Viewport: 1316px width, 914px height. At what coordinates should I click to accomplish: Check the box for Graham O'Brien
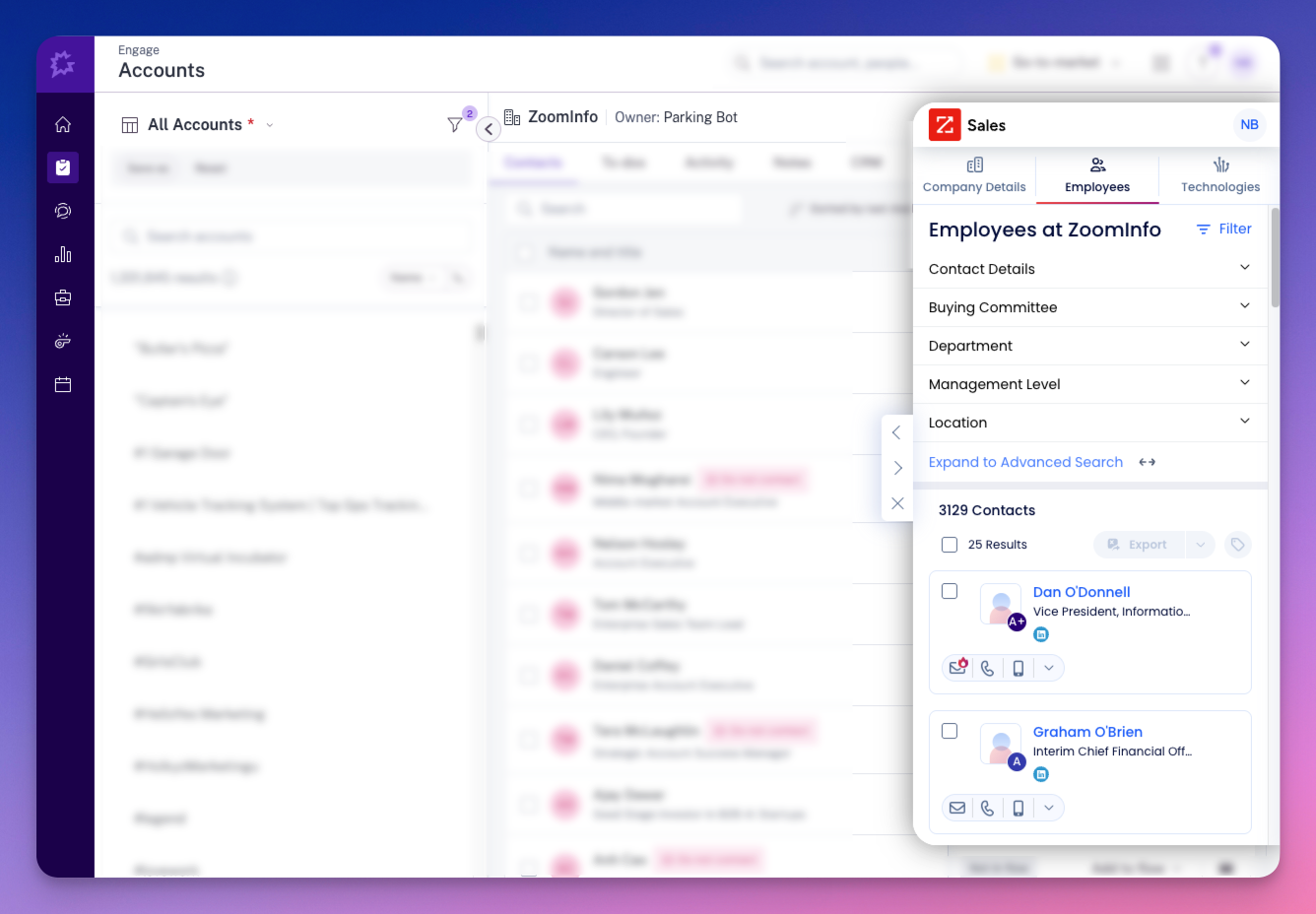point(950,732)
